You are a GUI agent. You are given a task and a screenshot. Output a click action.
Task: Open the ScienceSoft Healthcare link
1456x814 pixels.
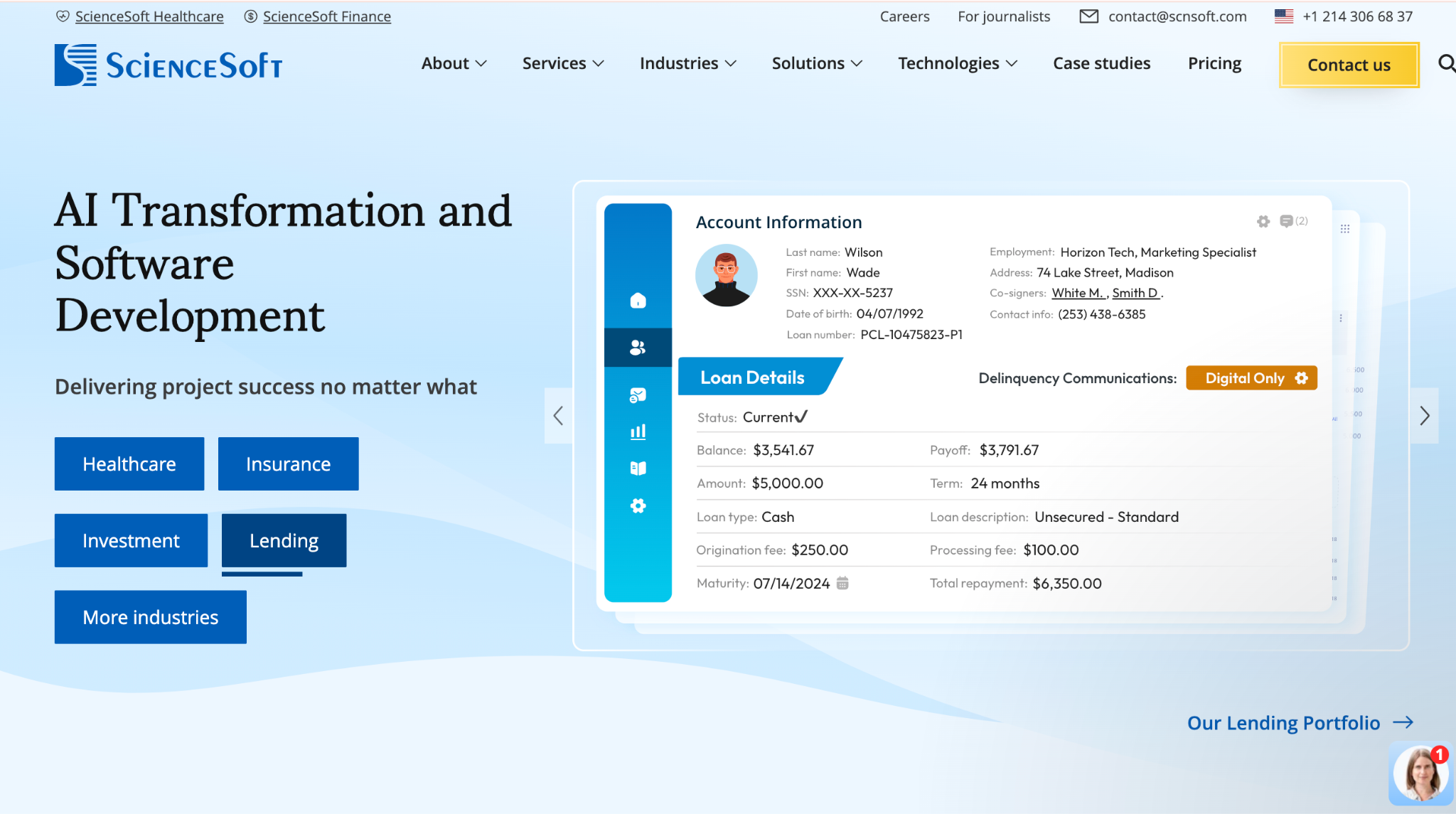click(x=149, y=16)
